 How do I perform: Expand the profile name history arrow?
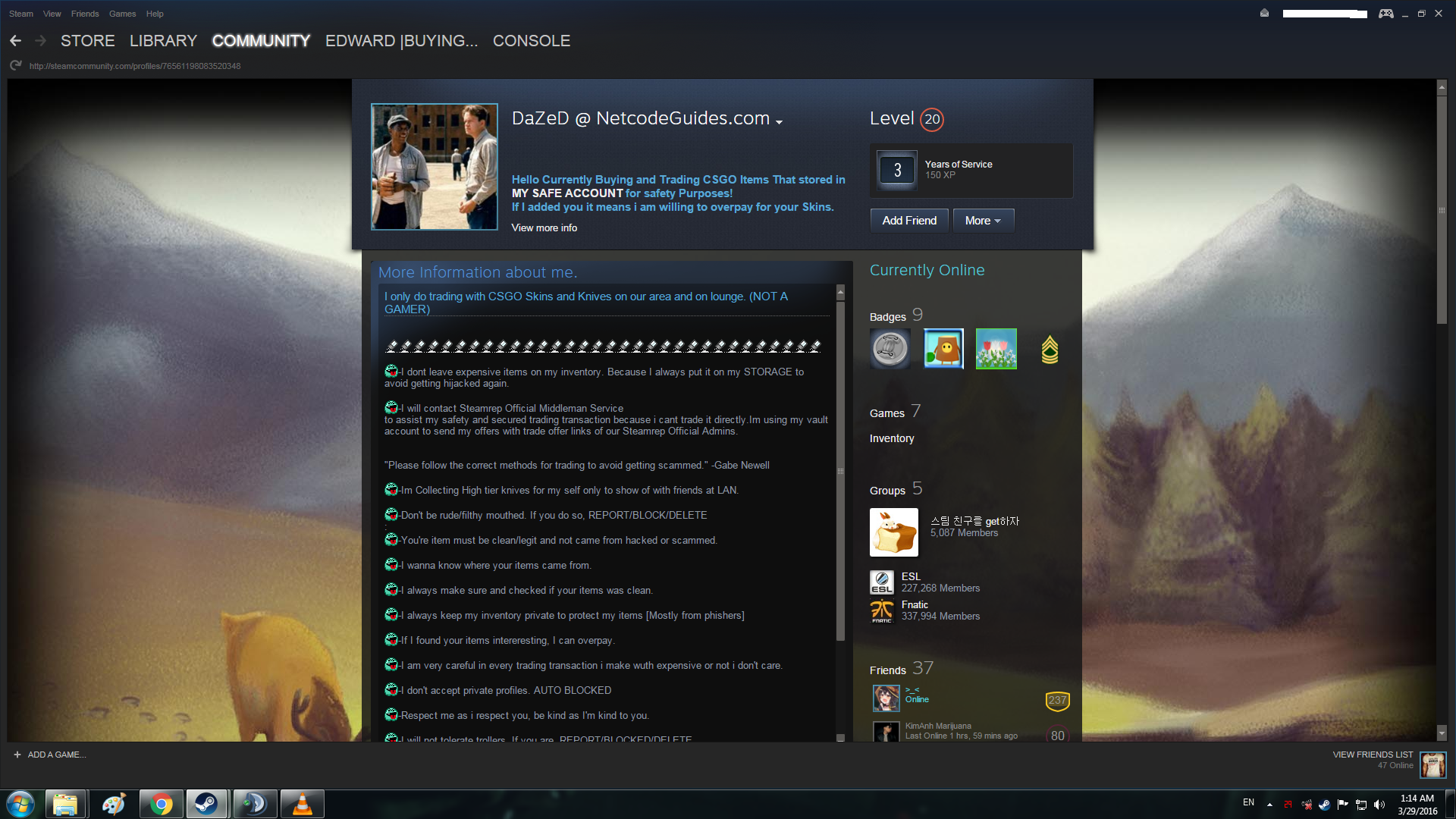(779, 121)
